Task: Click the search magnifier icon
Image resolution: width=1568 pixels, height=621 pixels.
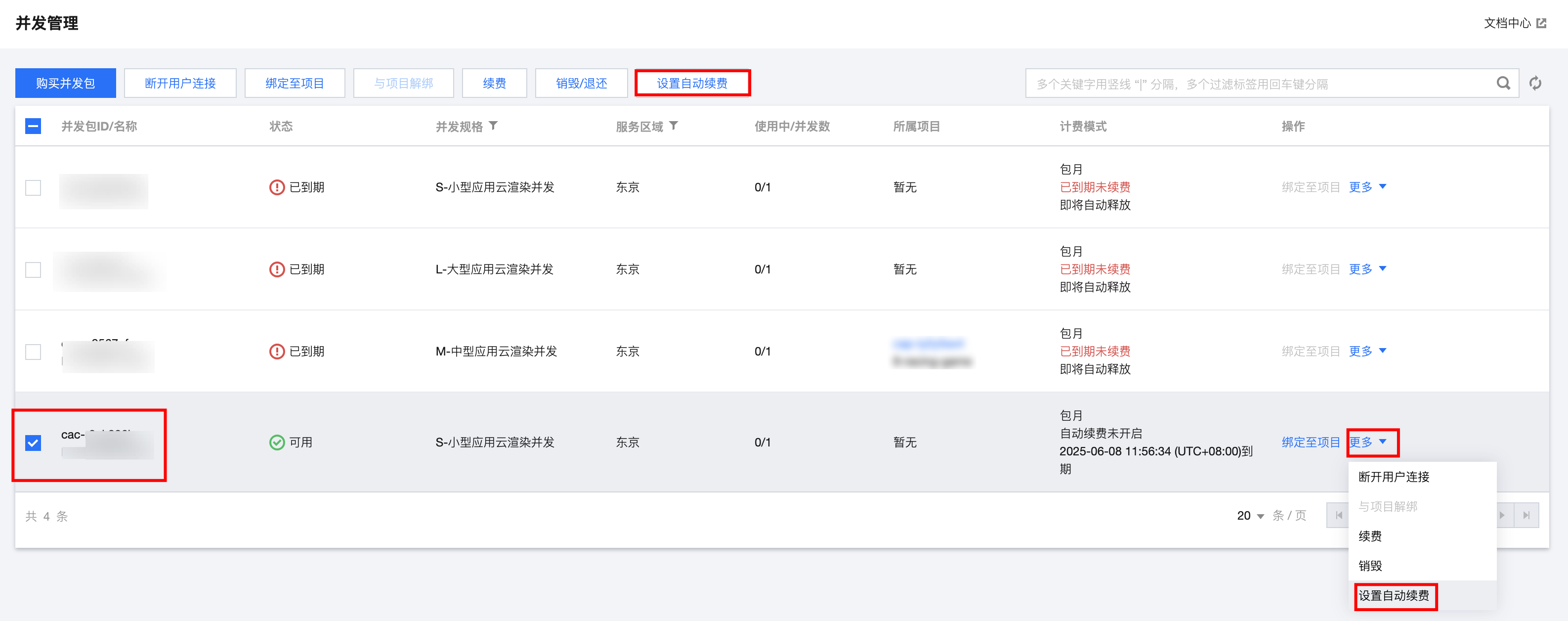Action: [x=1503, y=84]
